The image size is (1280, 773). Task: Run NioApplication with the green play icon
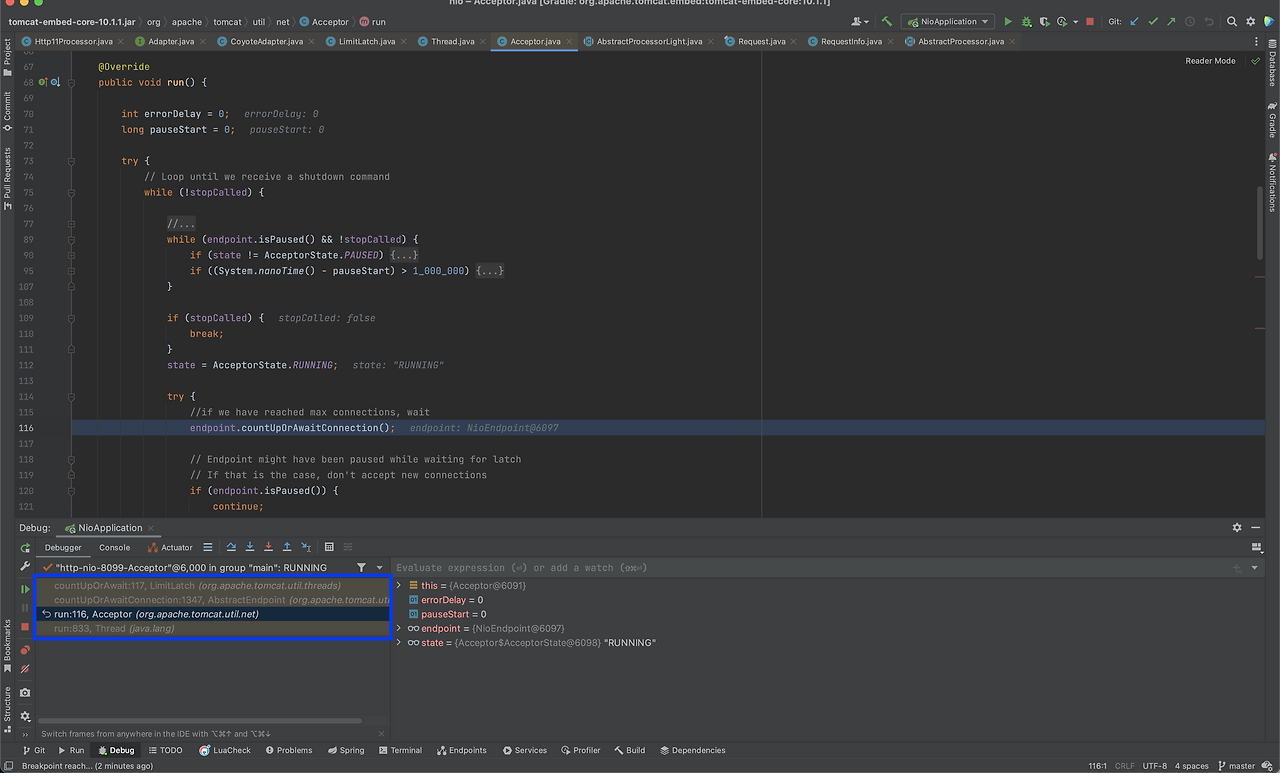[x=1008, y=21]
